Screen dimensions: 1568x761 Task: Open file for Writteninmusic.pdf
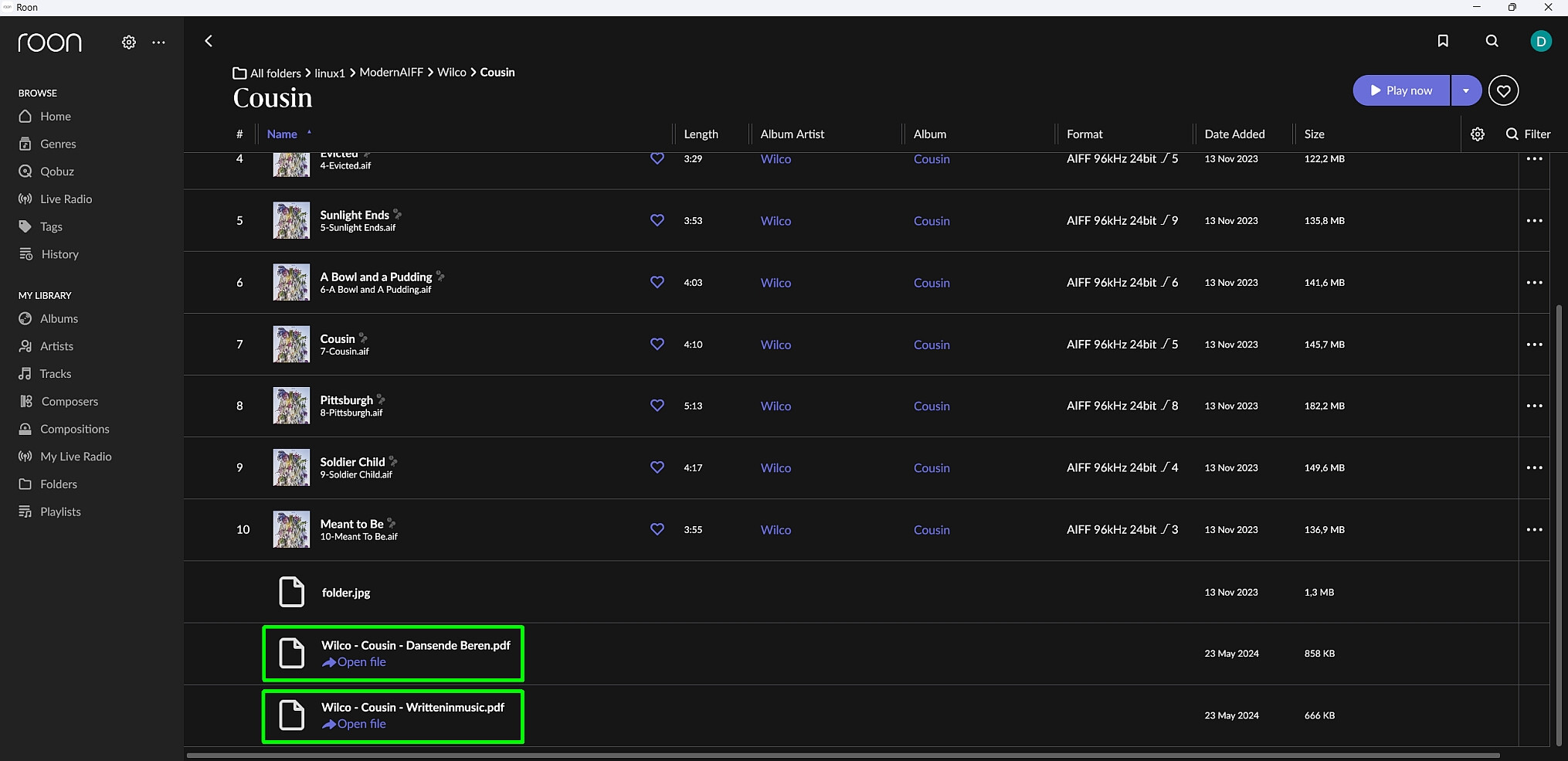(355, 724)
